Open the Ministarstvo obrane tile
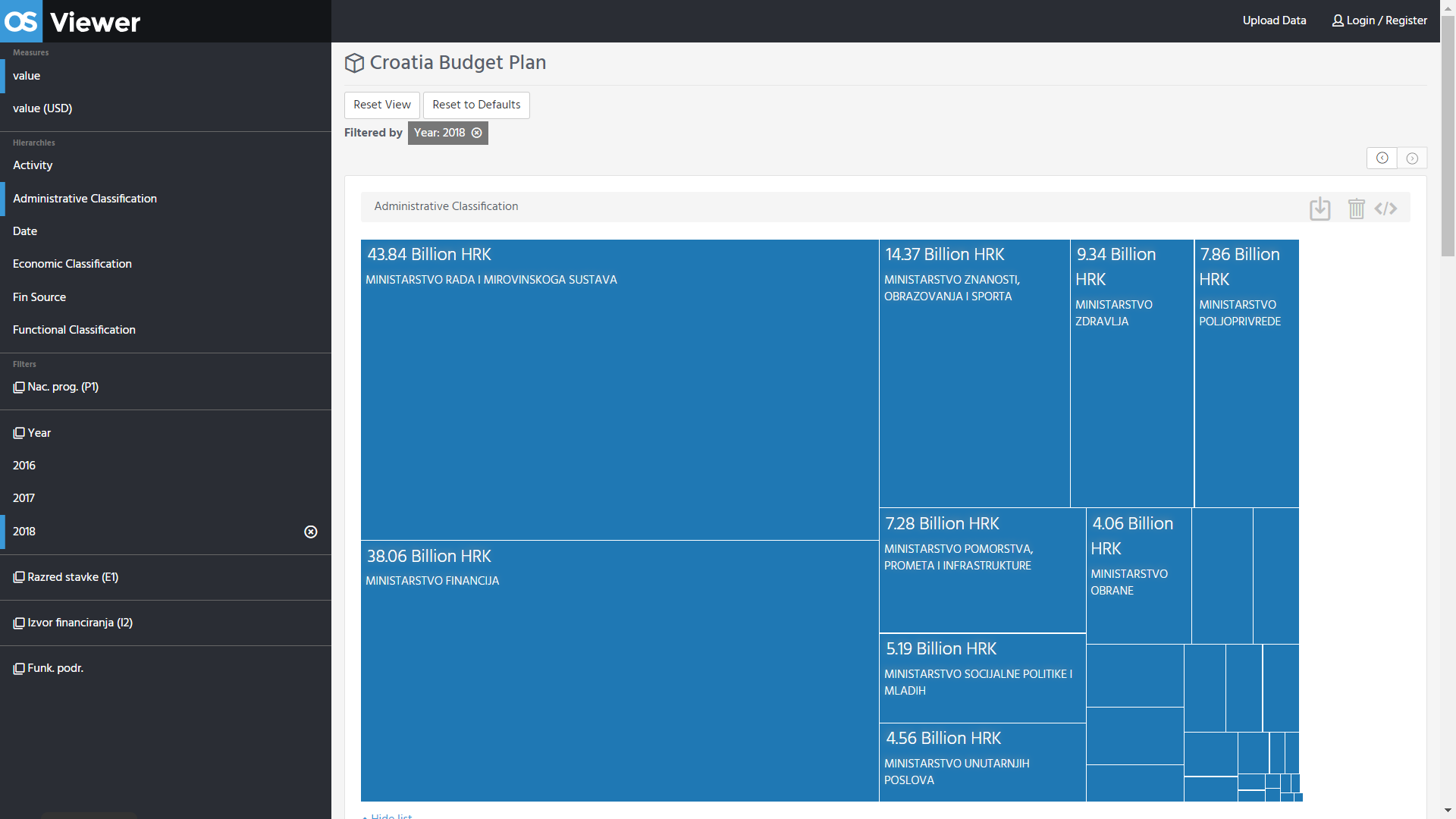This screenshot has height=819, width=1456. (1139, 576)
